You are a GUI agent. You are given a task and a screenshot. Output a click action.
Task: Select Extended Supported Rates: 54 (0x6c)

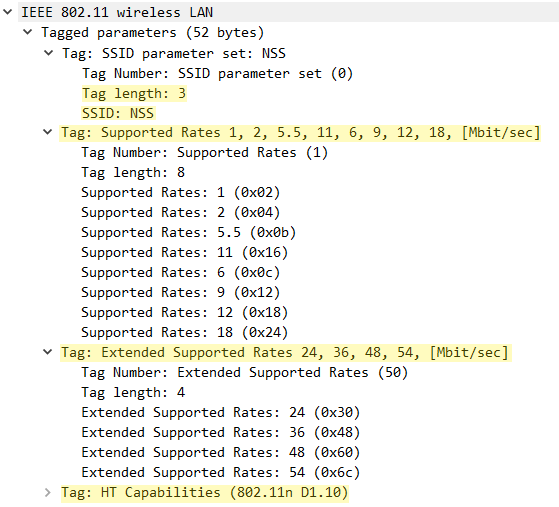(221, 472)
